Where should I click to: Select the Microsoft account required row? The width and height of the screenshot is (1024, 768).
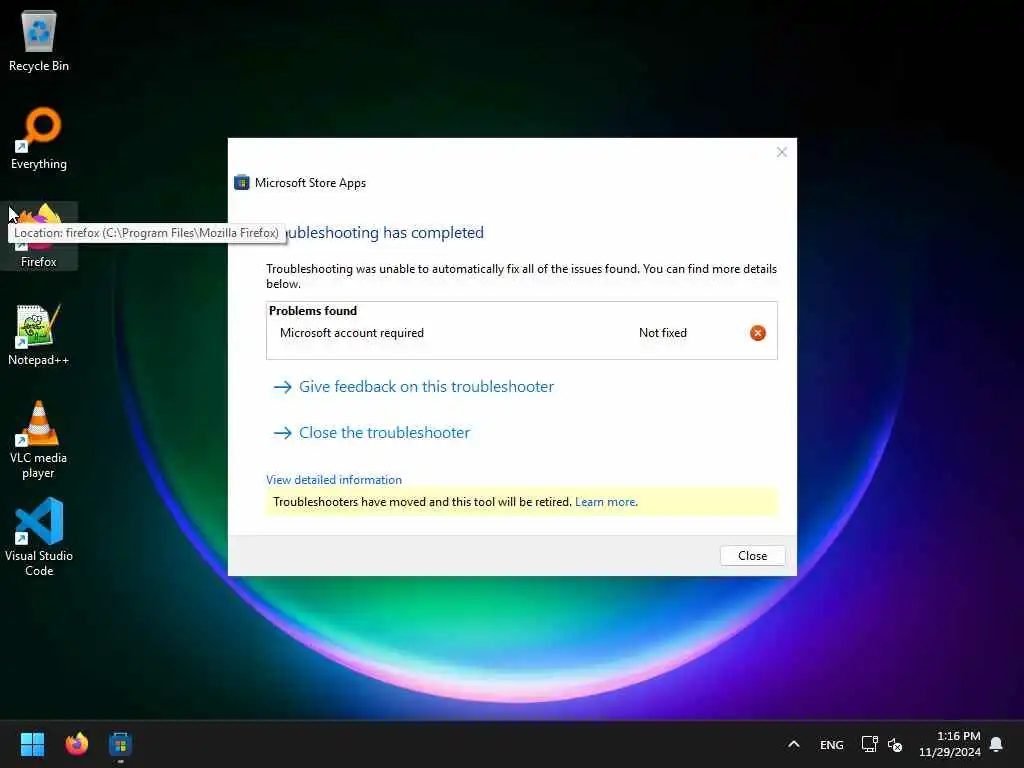[521, 333]
